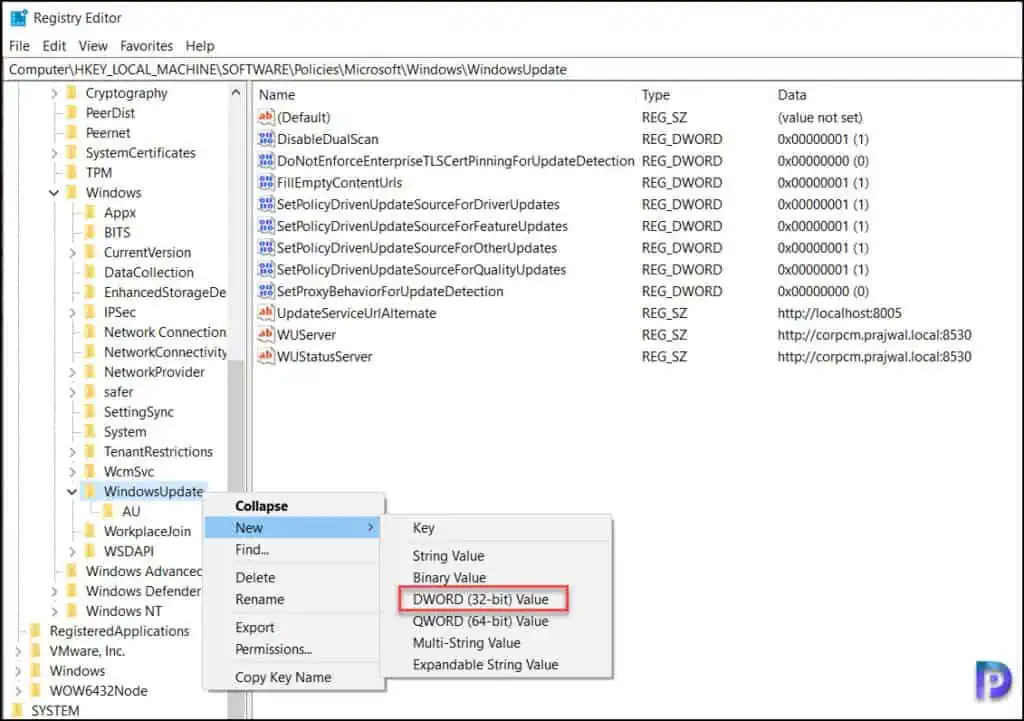Click the WUStatusServer string value icon
Screen dimensions: 1024x721
point(266,356)
